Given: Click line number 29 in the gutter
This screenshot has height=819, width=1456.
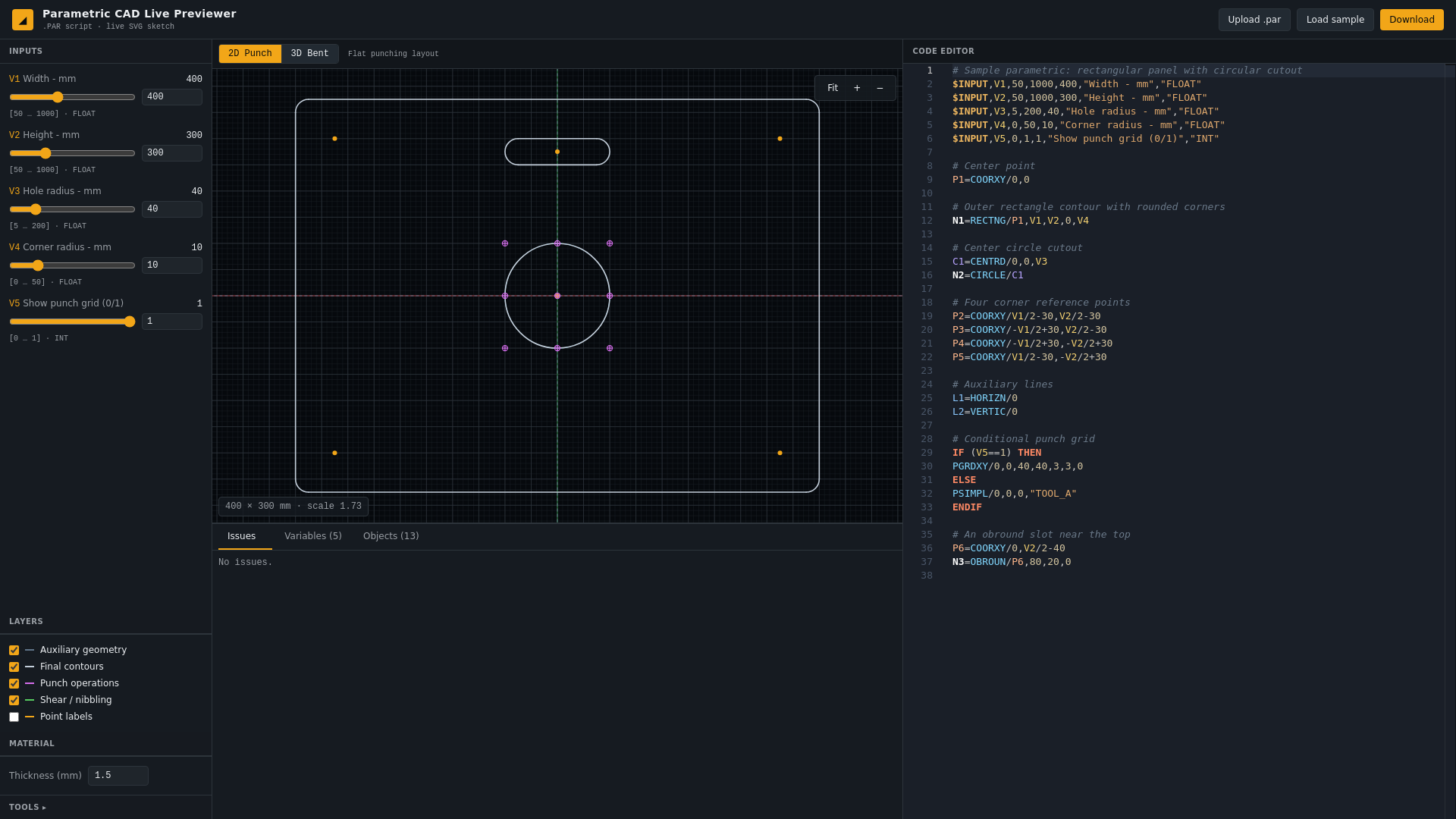Looking at the screenshot, I should coord(927,453).
